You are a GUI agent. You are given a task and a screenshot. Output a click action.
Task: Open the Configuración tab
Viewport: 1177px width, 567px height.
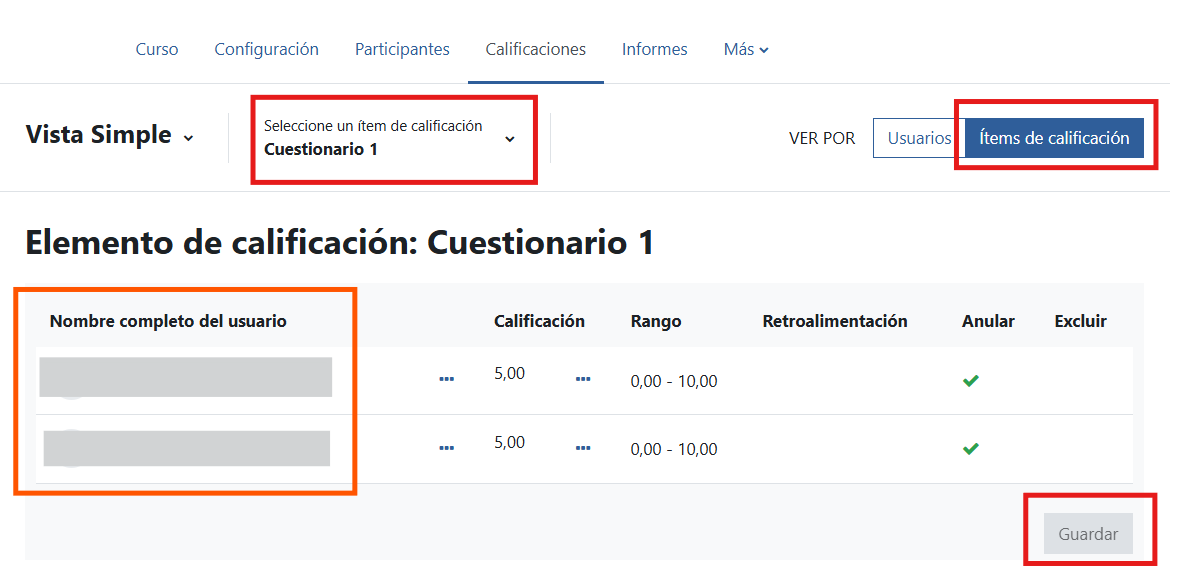click(266, 50)
